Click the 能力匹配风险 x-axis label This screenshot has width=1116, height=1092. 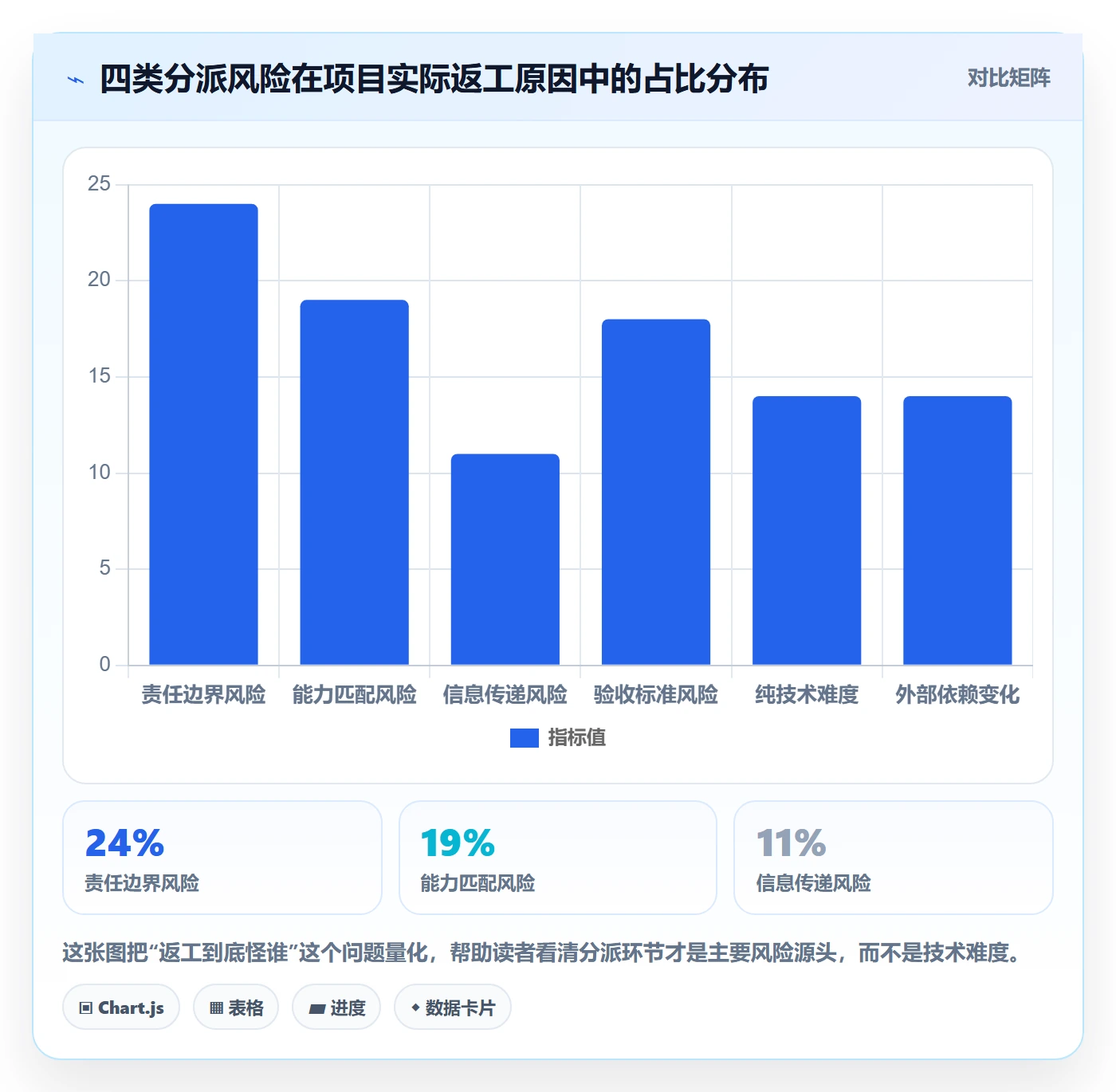point(355,695)
